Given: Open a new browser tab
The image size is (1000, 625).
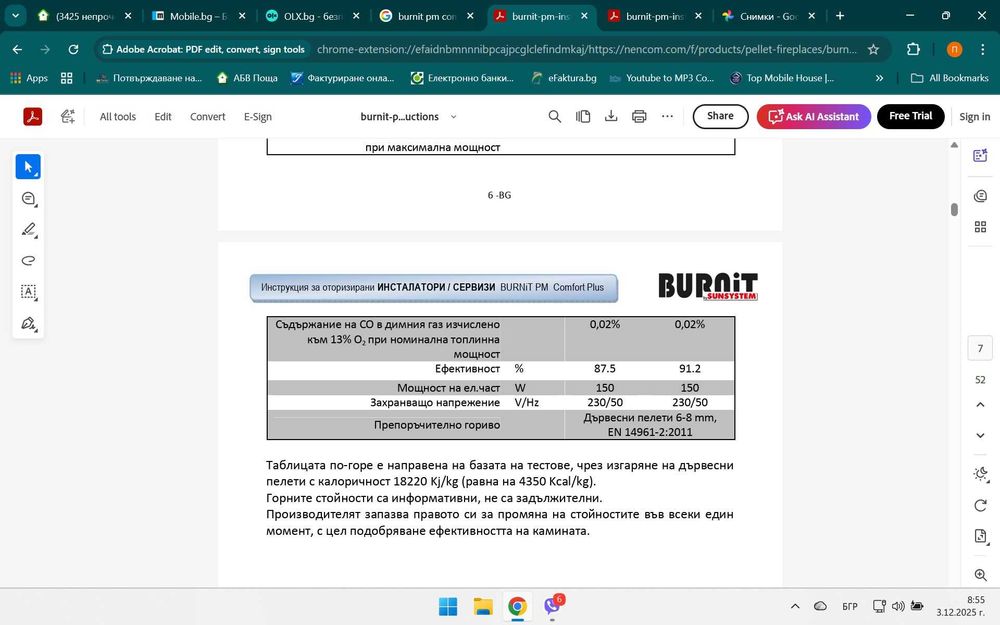Looking at the screenshot, I should [840, 16].
